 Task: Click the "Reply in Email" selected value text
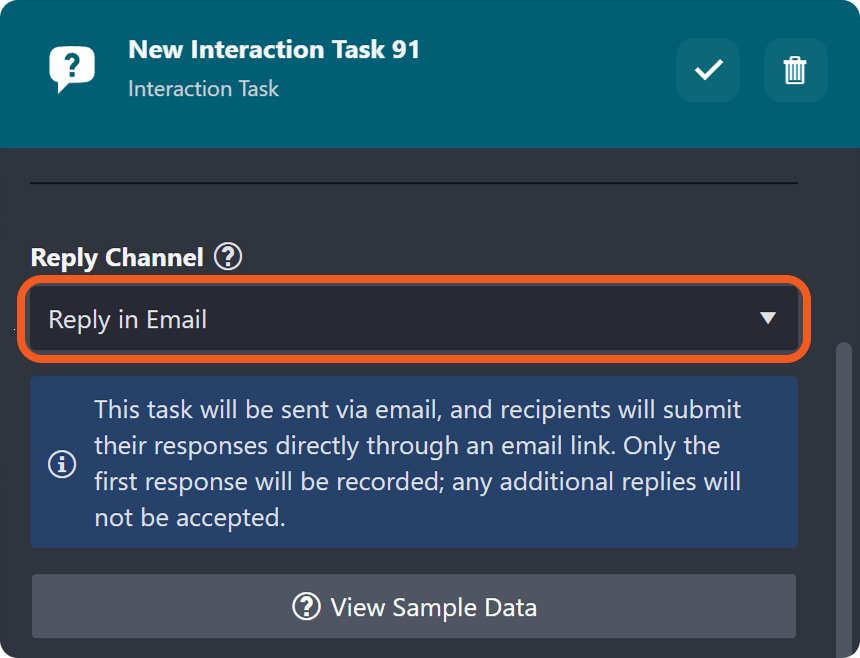point(128,320)
